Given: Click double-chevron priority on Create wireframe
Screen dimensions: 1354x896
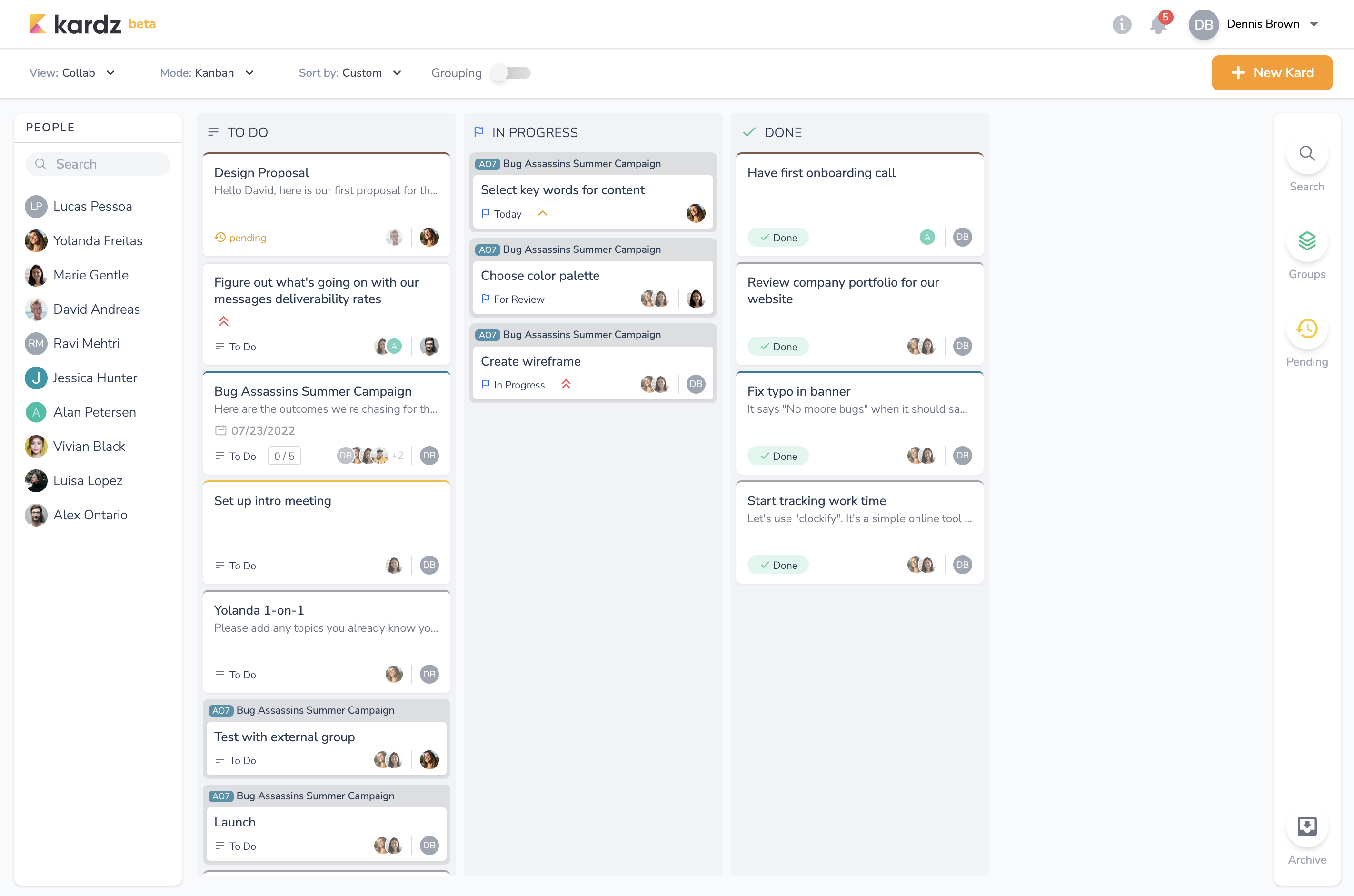Looking at the screenshot, I should [x=566, y=384].
